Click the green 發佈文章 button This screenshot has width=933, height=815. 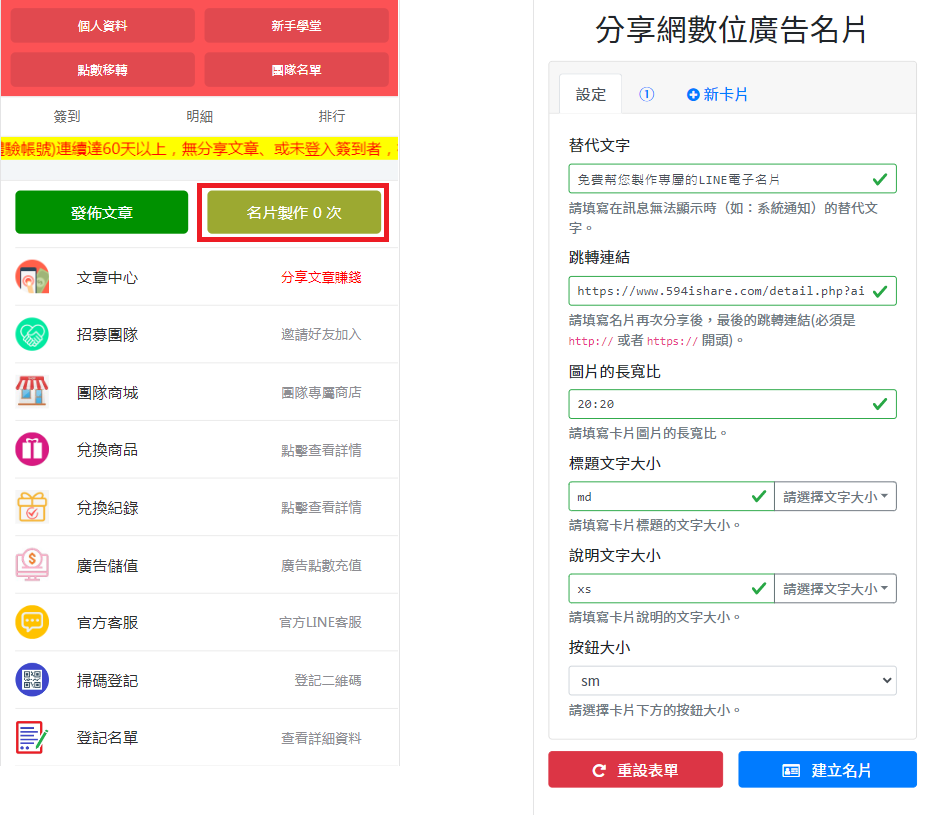coord(102,212)
